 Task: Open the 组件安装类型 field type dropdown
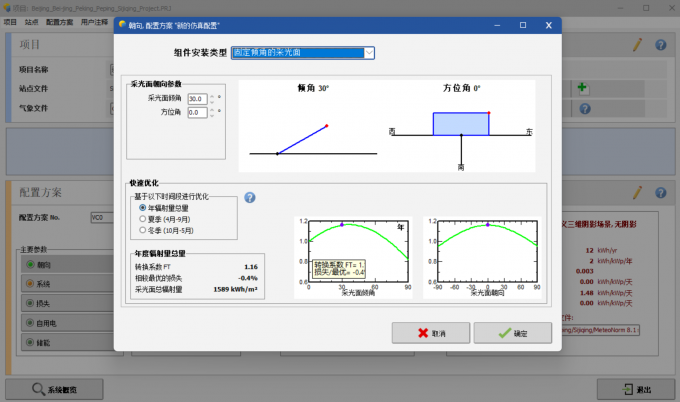click(x=303, y=52)
